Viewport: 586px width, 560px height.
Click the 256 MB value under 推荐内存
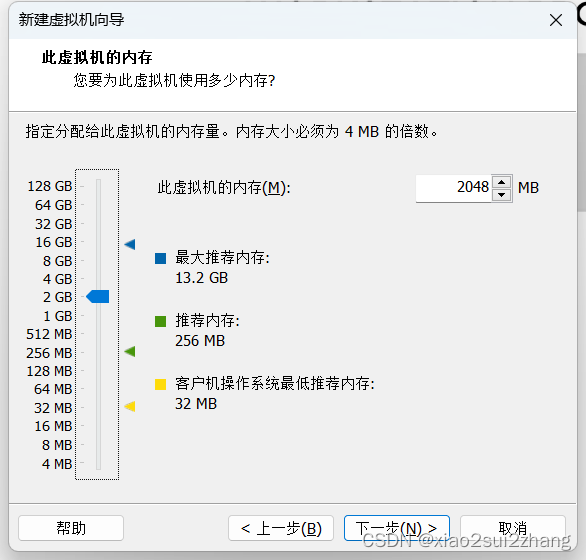200,341
